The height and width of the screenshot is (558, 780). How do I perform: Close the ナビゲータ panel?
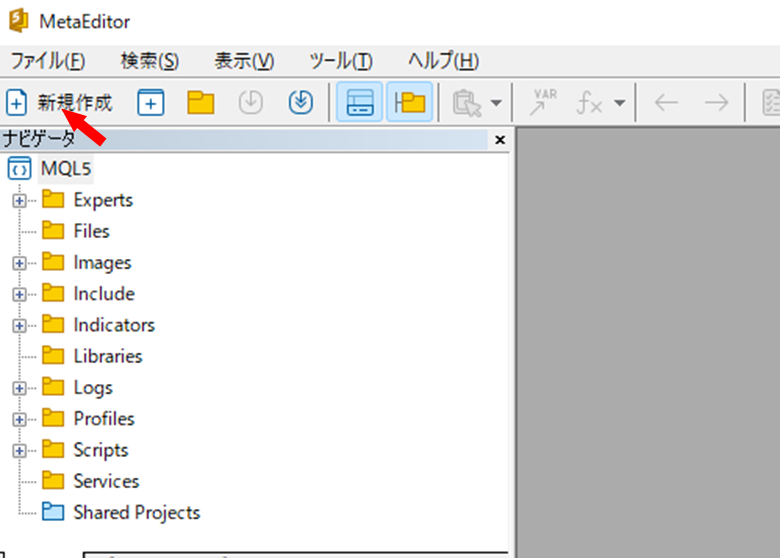[x=500, y=140]
